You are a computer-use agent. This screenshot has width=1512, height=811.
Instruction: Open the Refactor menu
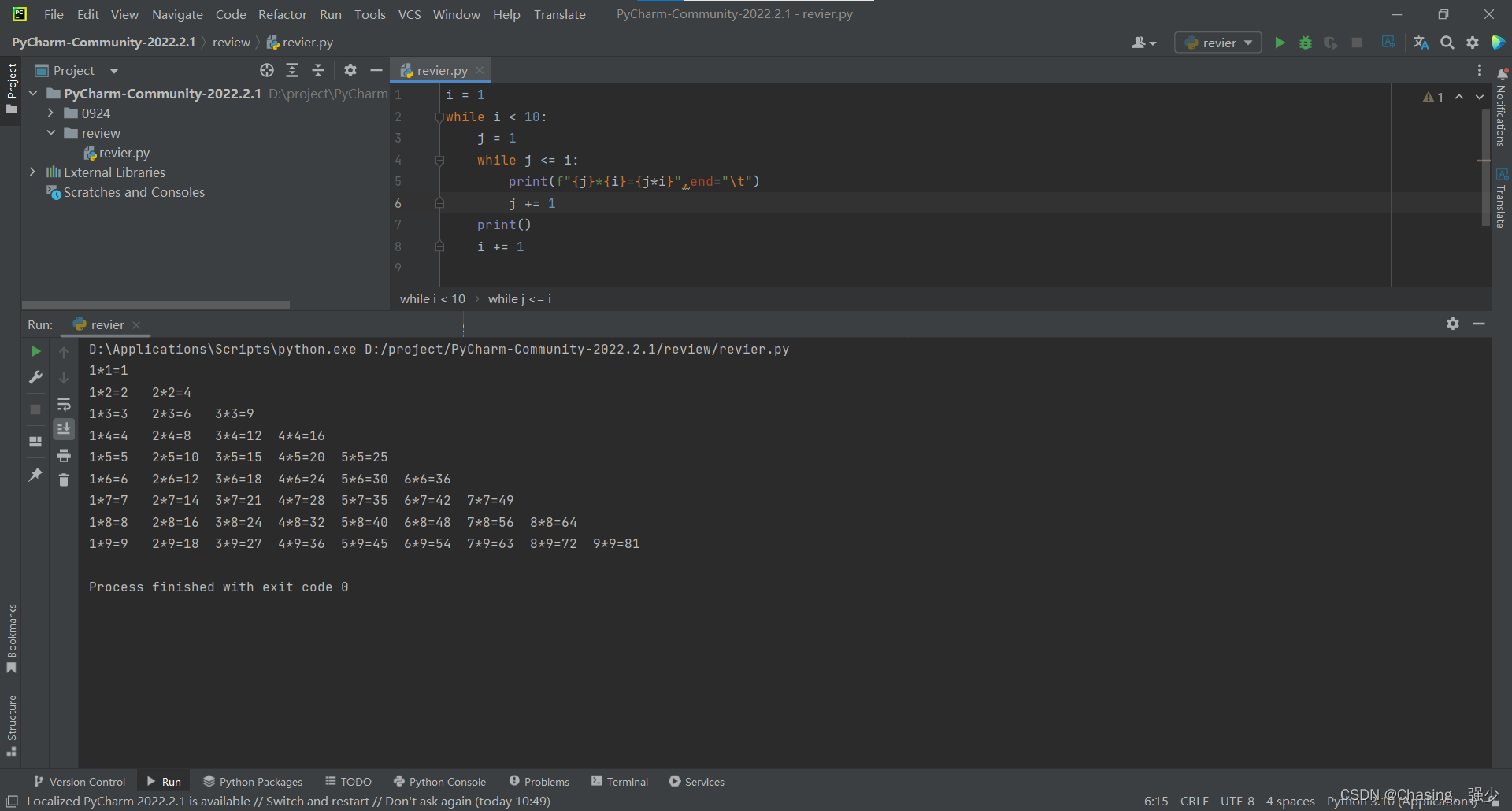tap(282, 14)
